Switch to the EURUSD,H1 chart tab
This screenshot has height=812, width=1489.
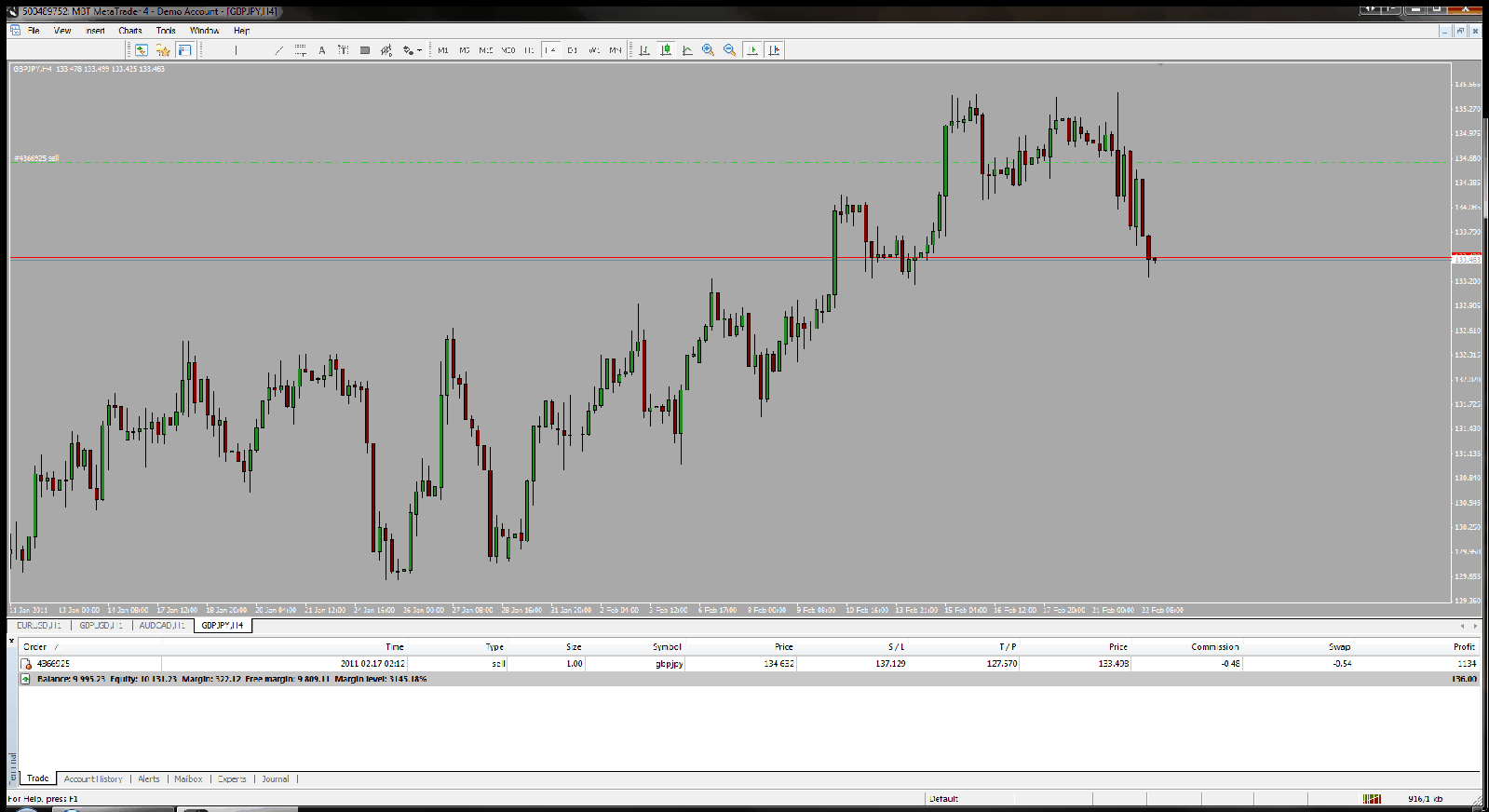[39, 626]
